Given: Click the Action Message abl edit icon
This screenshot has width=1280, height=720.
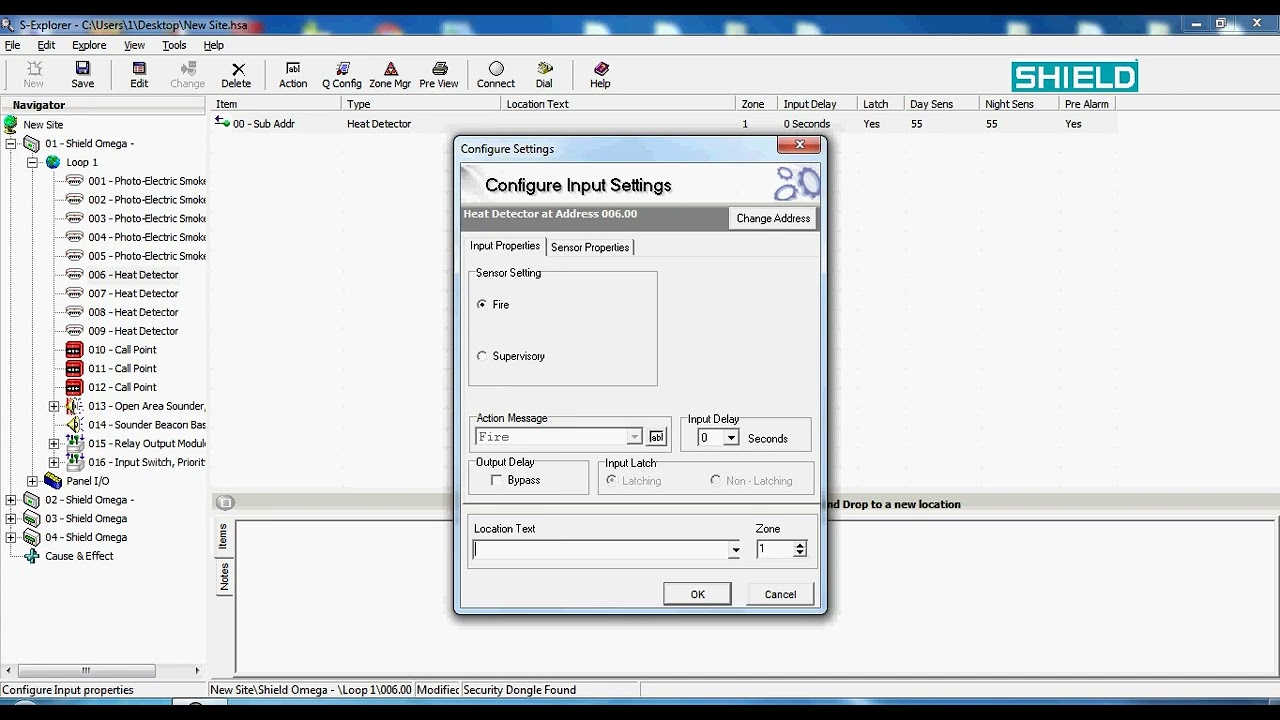Looking at the screenshot, I should coord(656,437).
